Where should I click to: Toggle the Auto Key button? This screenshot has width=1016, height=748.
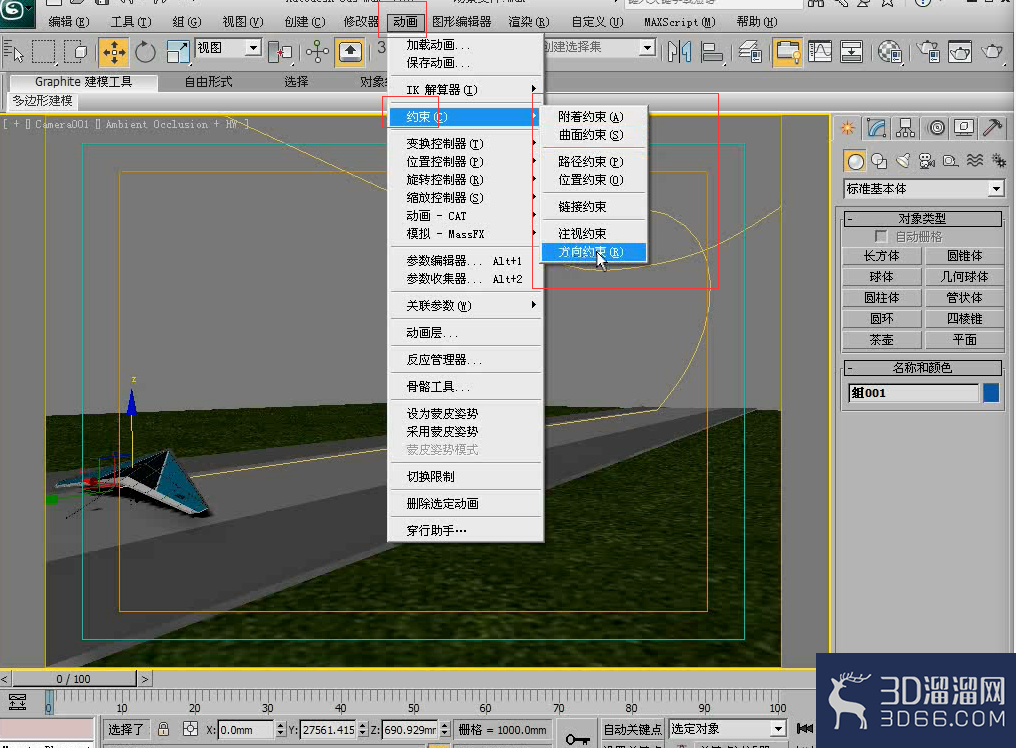coord(632,730)
